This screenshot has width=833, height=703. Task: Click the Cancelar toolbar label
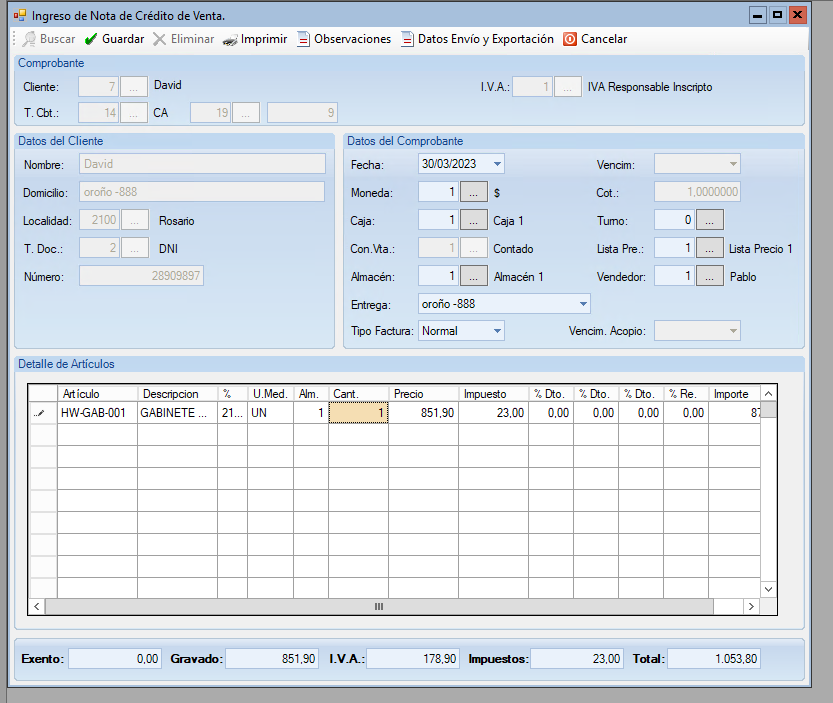[604, 39]
